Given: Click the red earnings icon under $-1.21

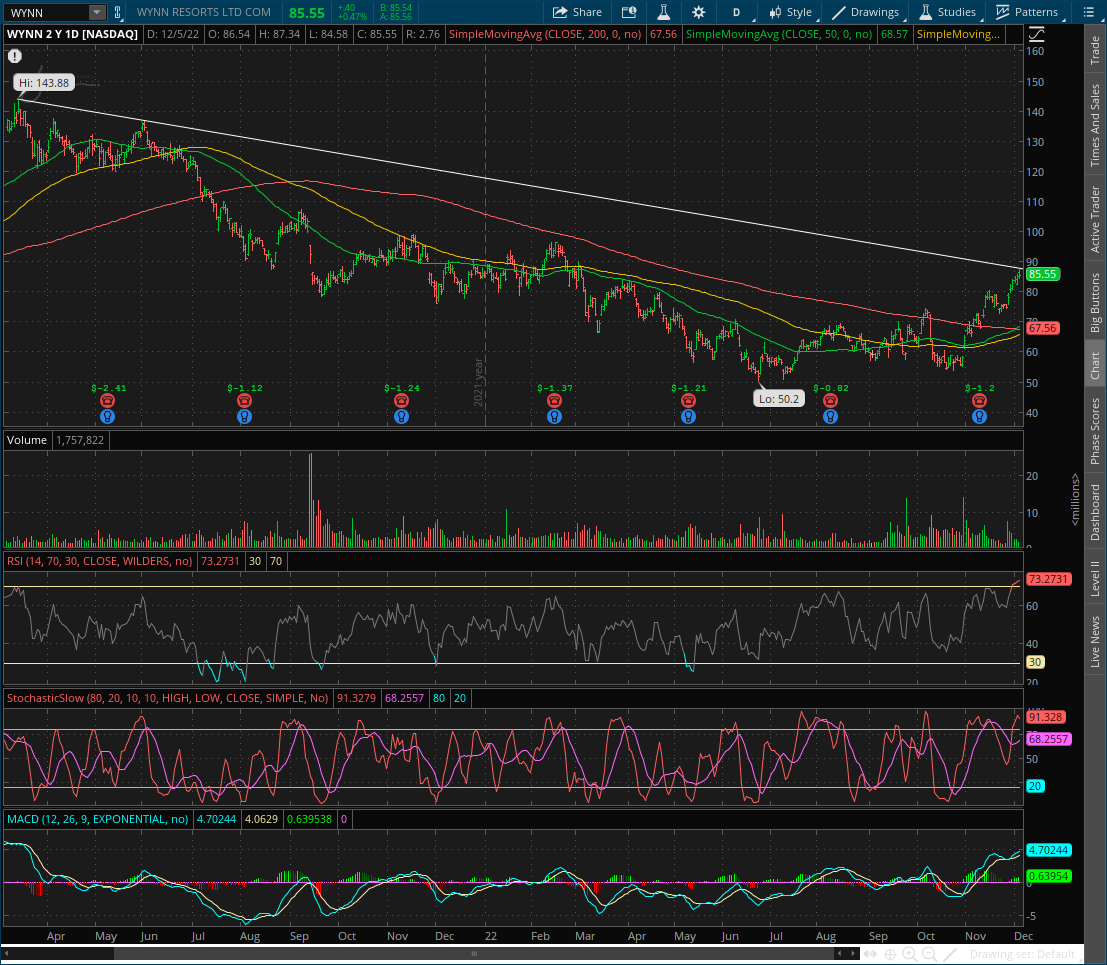Looking at the screenshot, I should (688, 401).
